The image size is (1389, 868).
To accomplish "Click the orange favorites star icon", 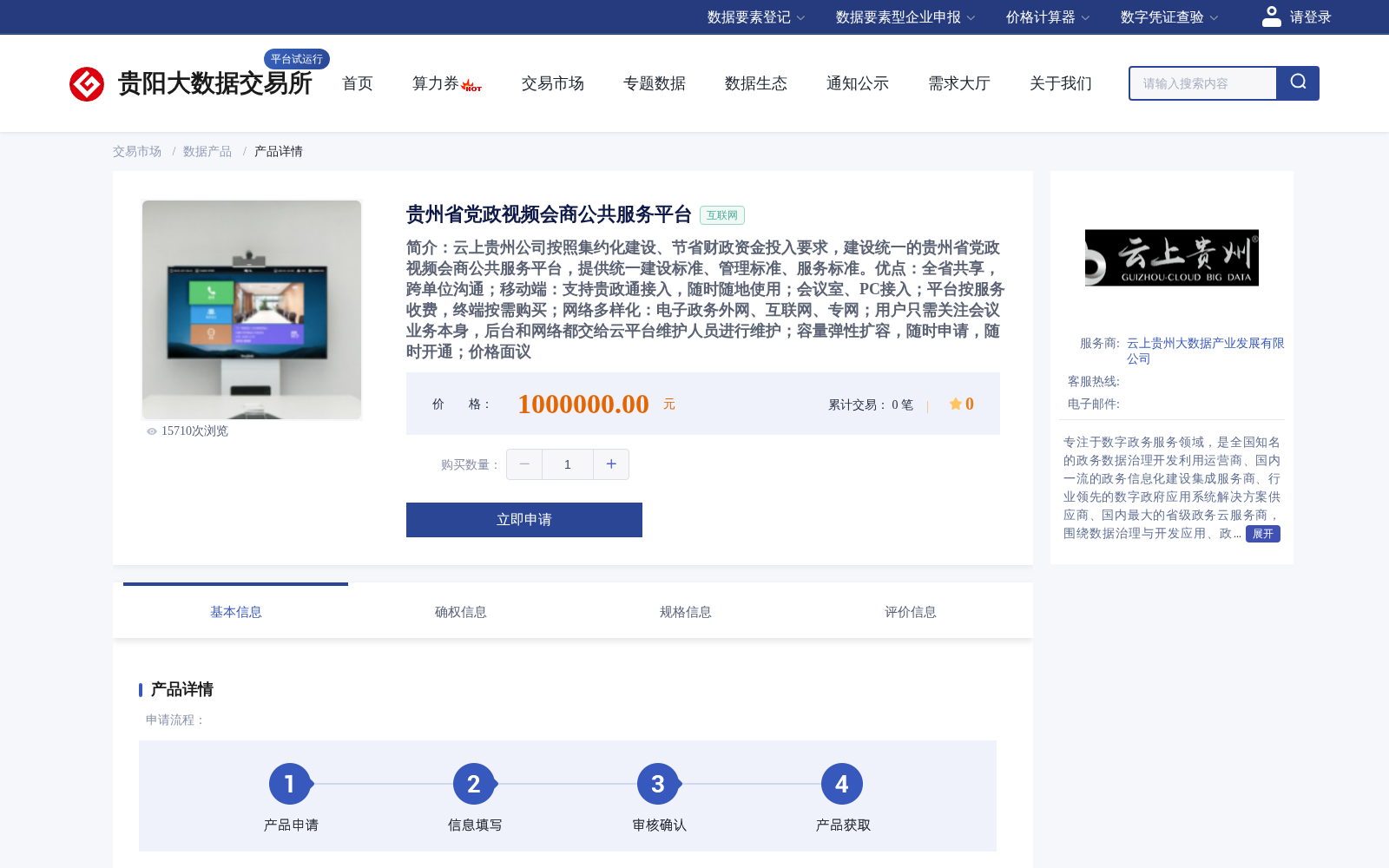I will (x=955, y=404).
